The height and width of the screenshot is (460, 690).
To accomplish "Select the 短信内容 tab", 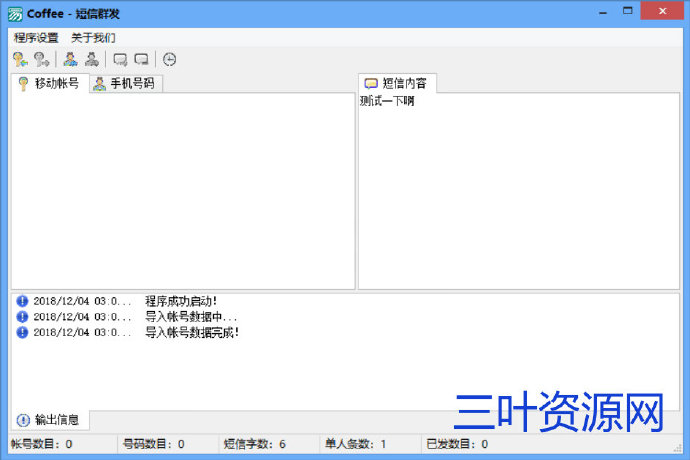I will click(x=397, y=83).
